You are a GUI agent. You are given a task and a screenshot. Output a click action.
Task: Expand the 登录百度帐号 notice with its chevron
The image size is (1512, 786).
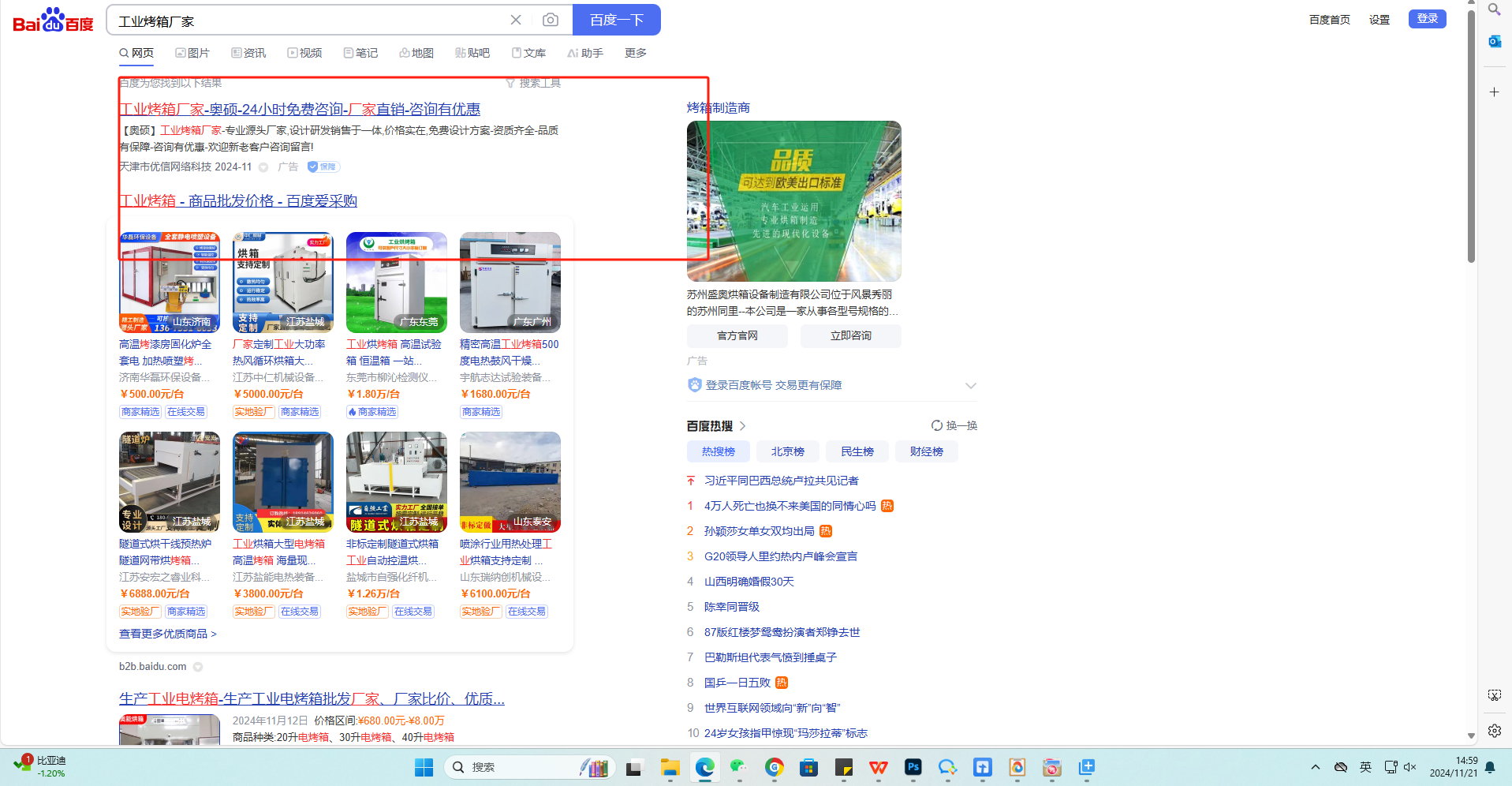point(971,385)
